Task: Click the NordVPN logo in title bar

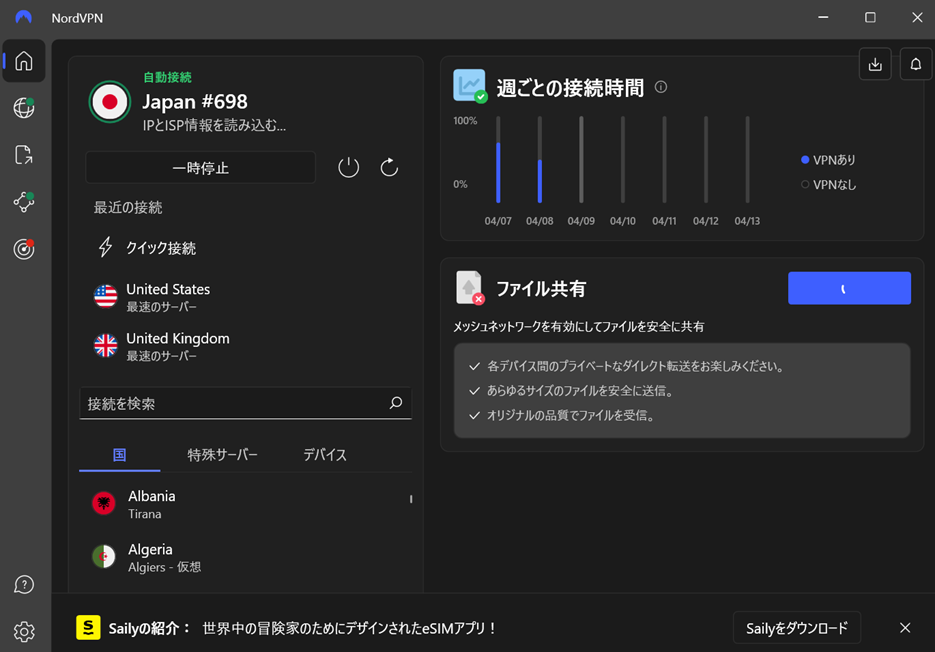Action: click(x=23, y=17)
